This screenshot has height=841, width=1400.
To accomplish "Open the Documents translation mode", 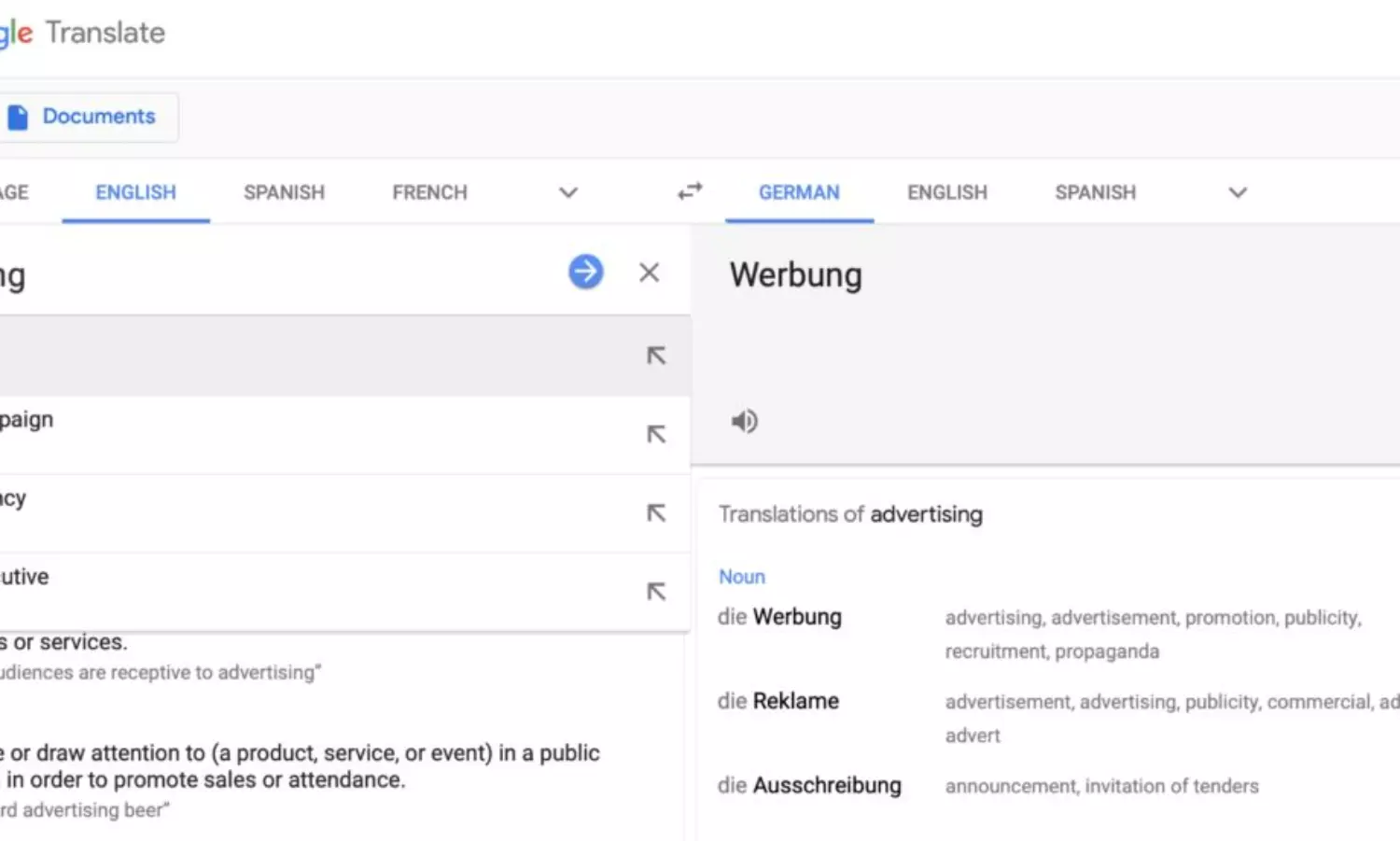I will tap(98, 117).
